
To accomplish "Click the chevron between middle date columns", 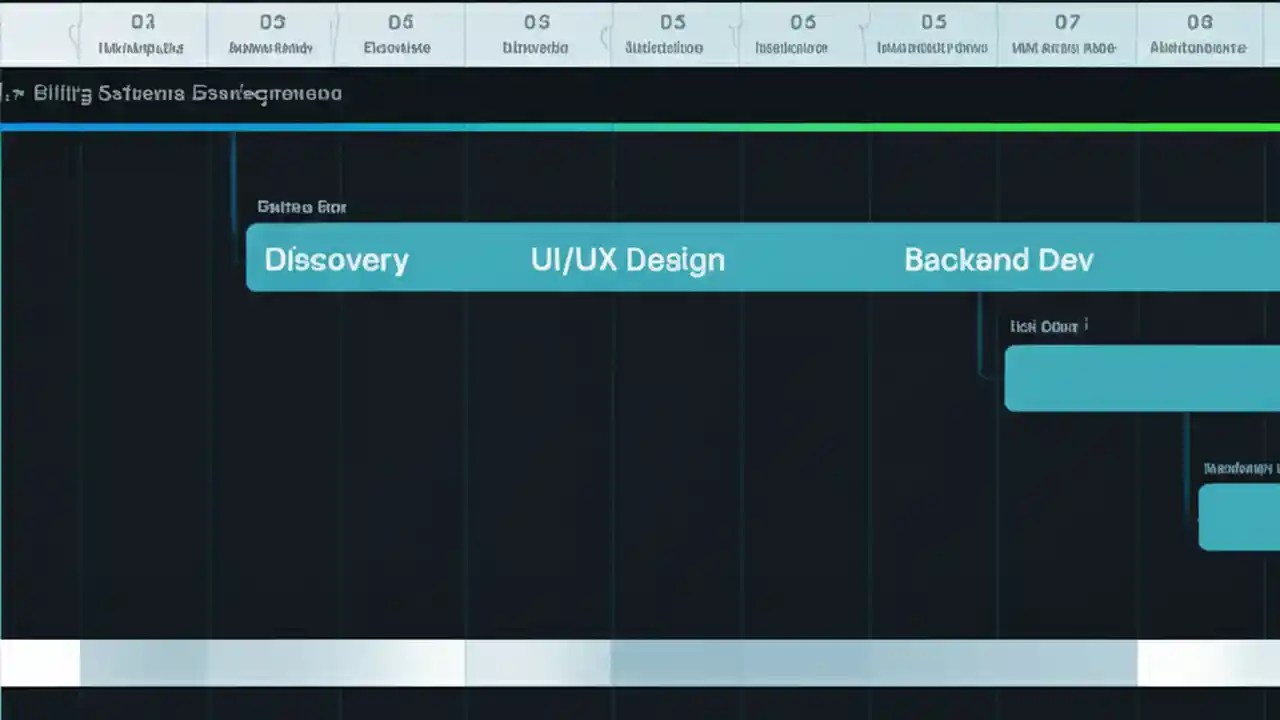I will (x=604, y=35).
